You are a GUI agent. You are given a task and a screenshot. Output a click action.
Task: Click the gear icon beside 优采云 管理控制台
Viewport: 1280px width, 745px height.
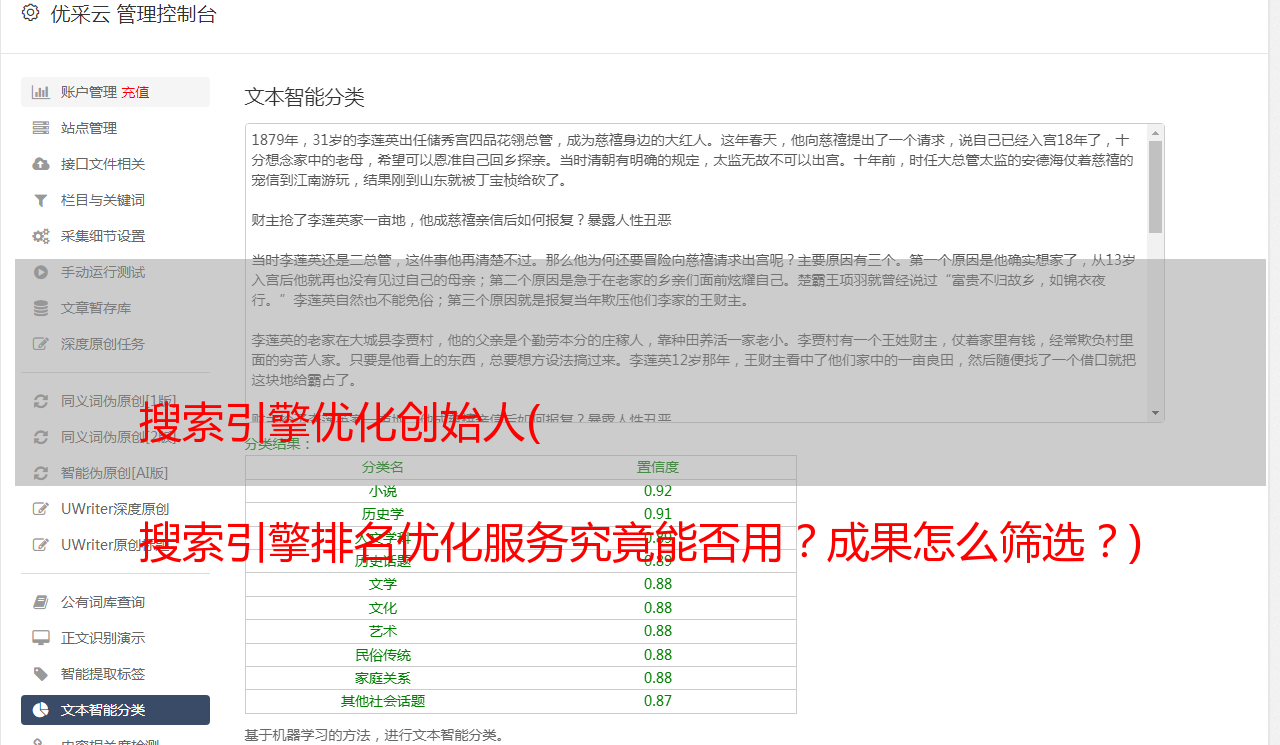(x=30, y=13)
